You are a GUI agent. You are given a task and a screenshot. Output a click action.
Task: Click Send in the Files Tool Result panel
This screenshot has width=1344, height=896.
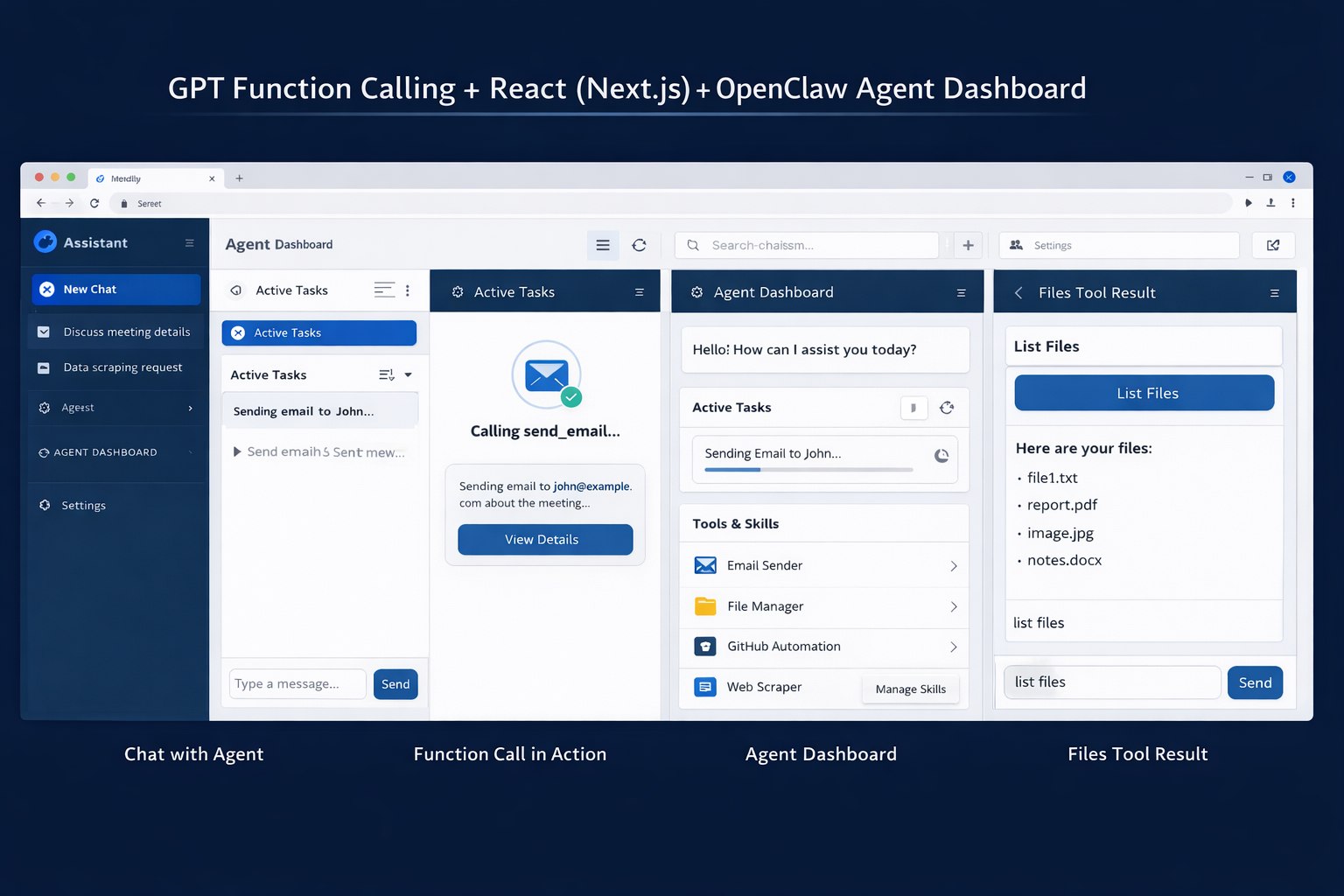1255,682
